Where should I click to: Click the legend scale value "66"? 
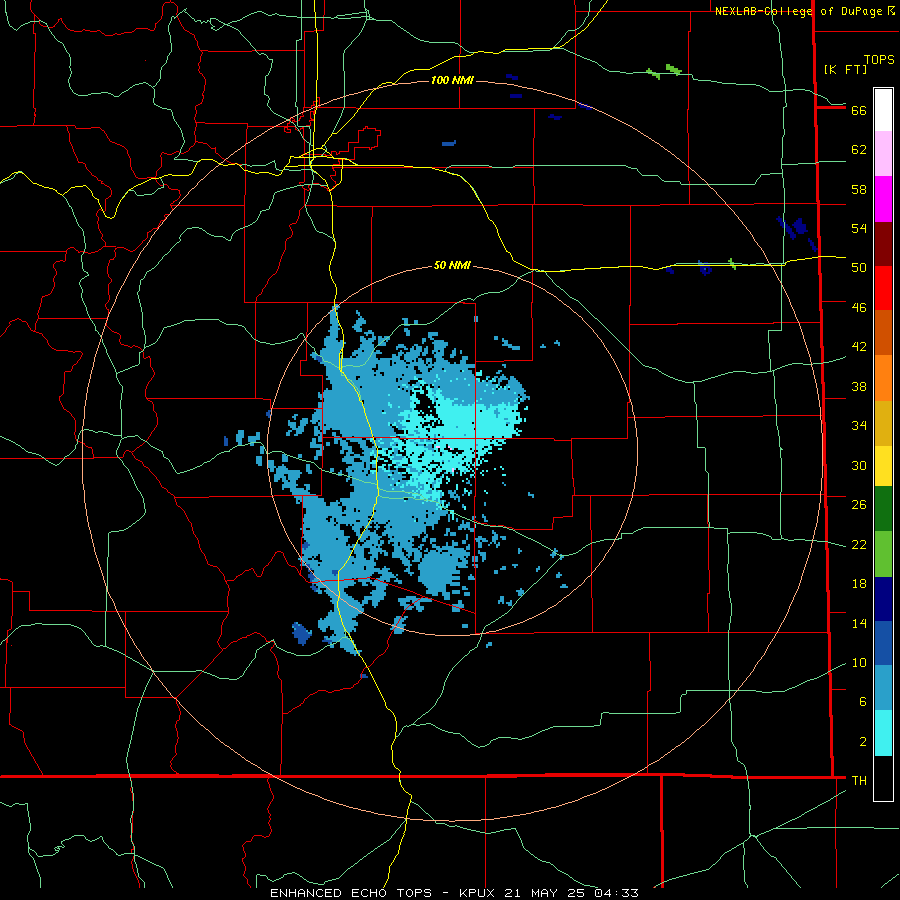pos(859,110)
